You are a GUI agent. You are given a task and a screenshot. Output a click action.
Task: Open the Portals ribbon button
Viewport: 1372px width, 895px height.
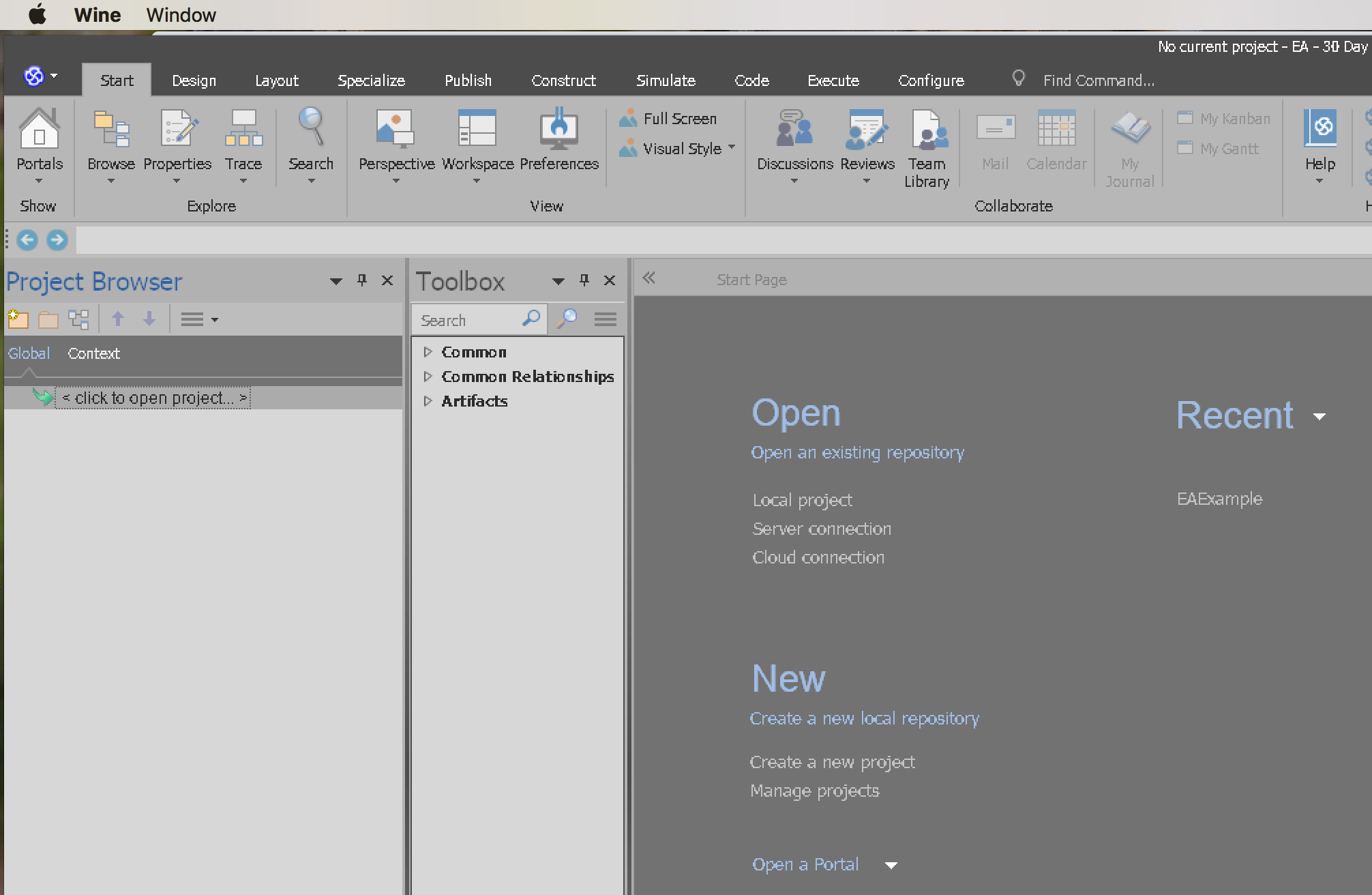40,145
